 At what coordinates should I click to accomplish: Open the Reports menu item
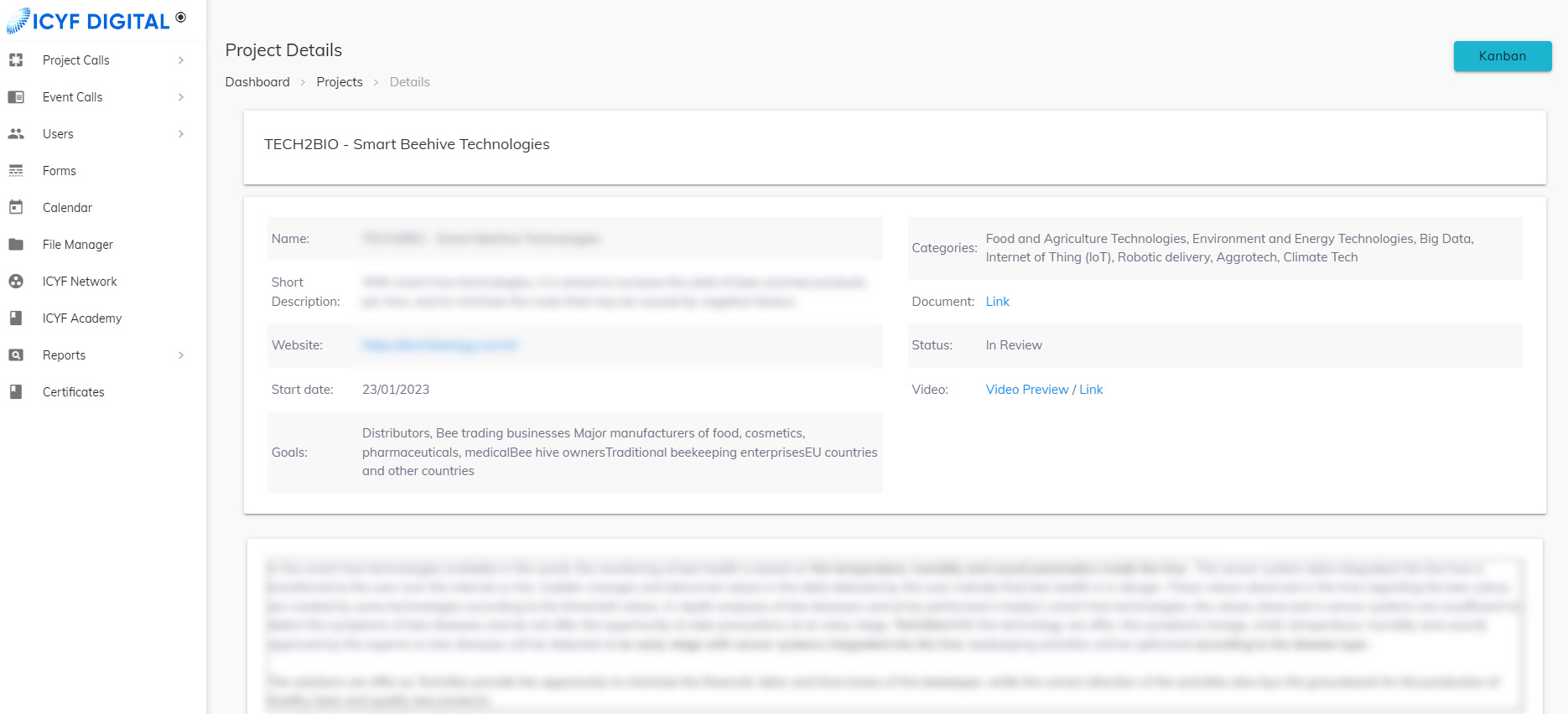coord(65,355)
